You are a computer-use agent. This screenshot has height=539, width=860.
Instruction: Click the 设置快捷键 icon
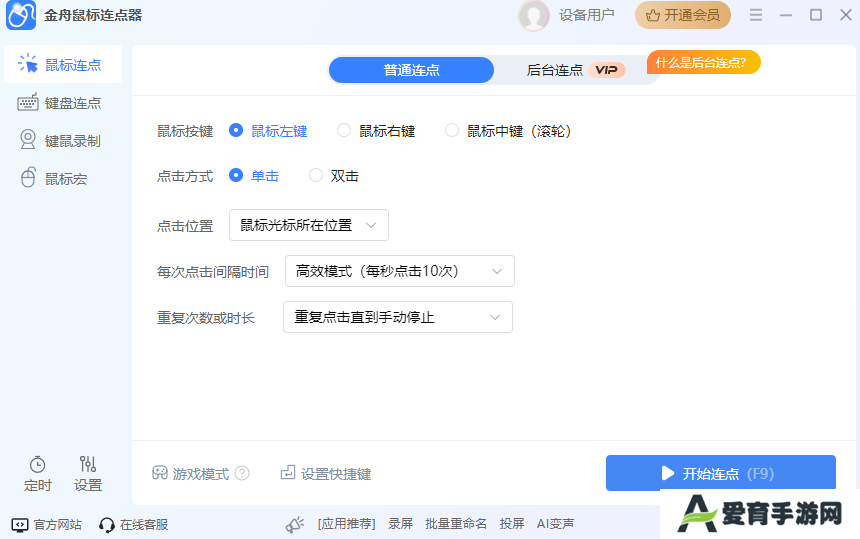coord(288,472)
